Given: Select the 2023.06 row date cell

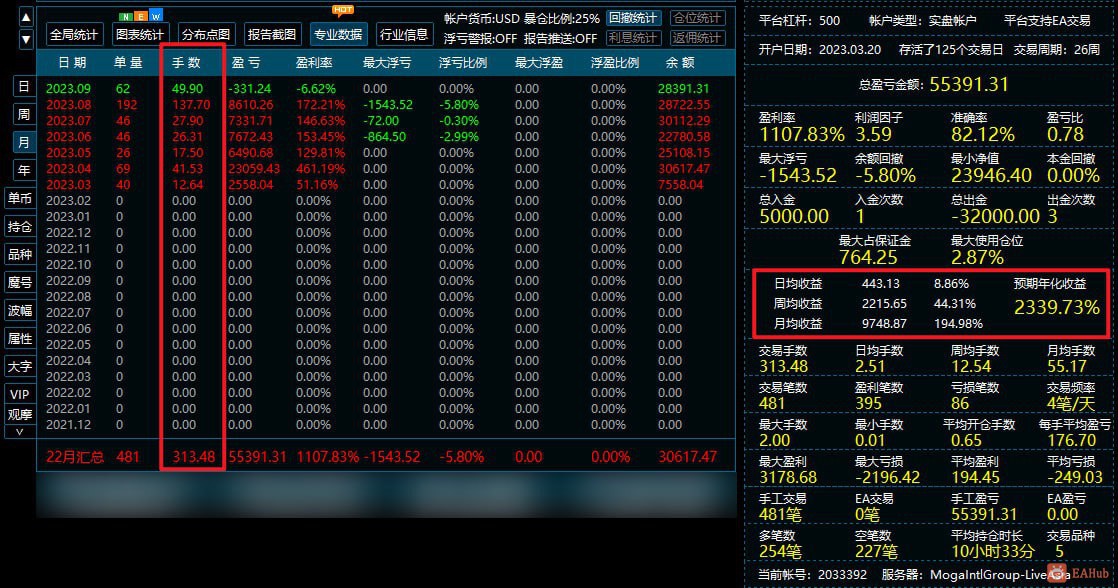Looking at the screenshot, I should click(68, 137).
